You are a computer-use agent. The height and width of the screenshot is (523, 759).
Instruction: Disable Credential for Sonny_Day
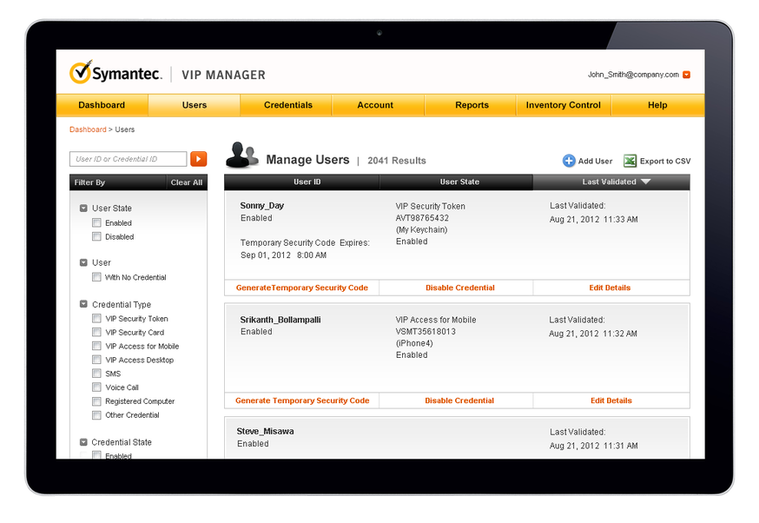point(460,288)
